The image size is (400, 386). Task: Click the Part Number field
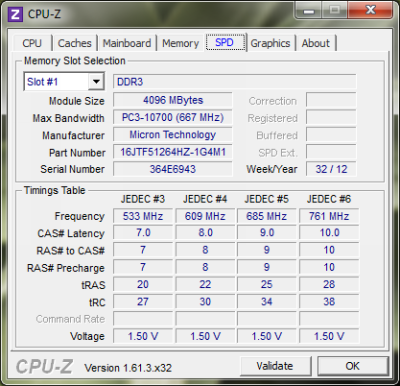point(173,152)
